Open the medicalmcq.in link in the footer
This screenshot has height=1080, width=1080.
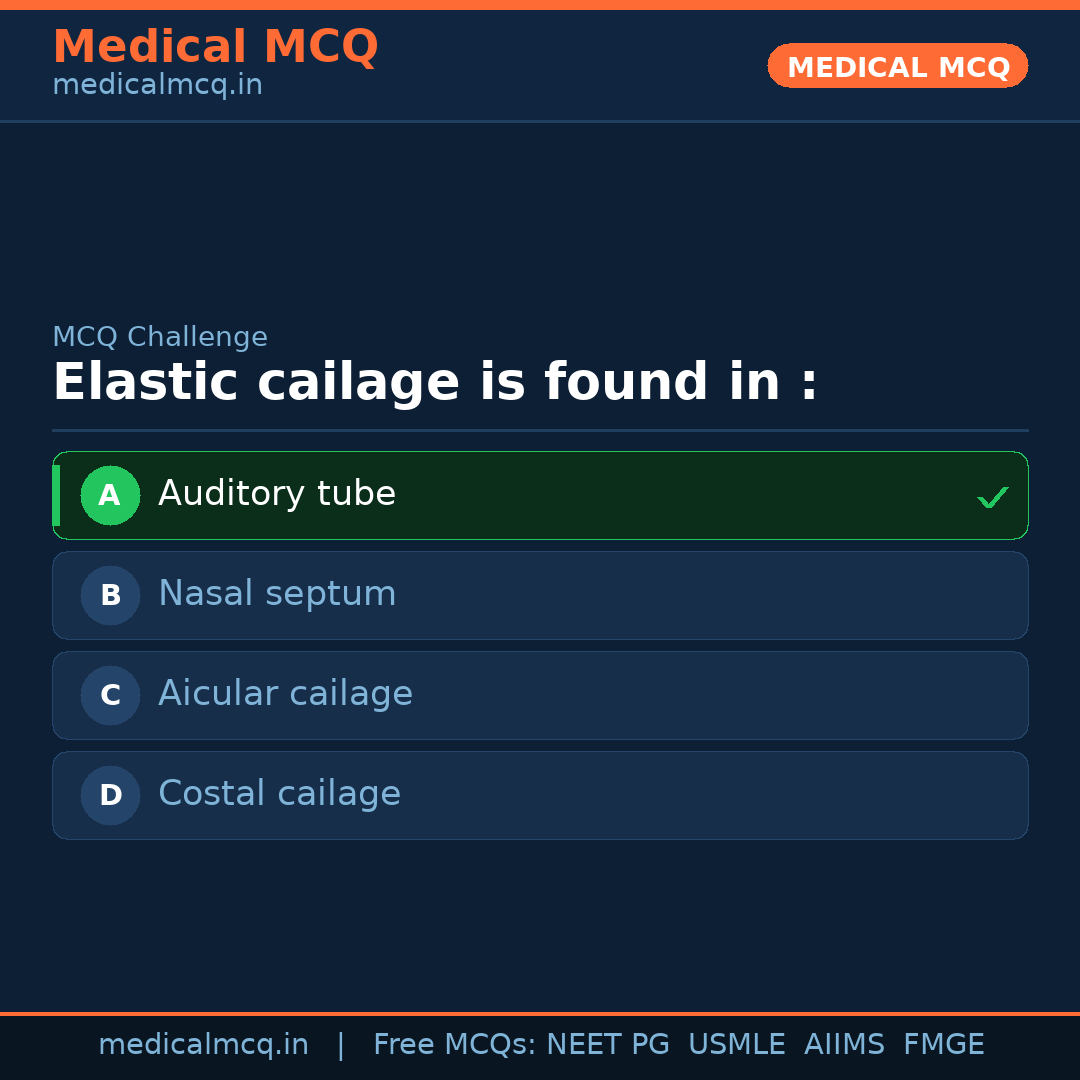tap(203, 1044)
